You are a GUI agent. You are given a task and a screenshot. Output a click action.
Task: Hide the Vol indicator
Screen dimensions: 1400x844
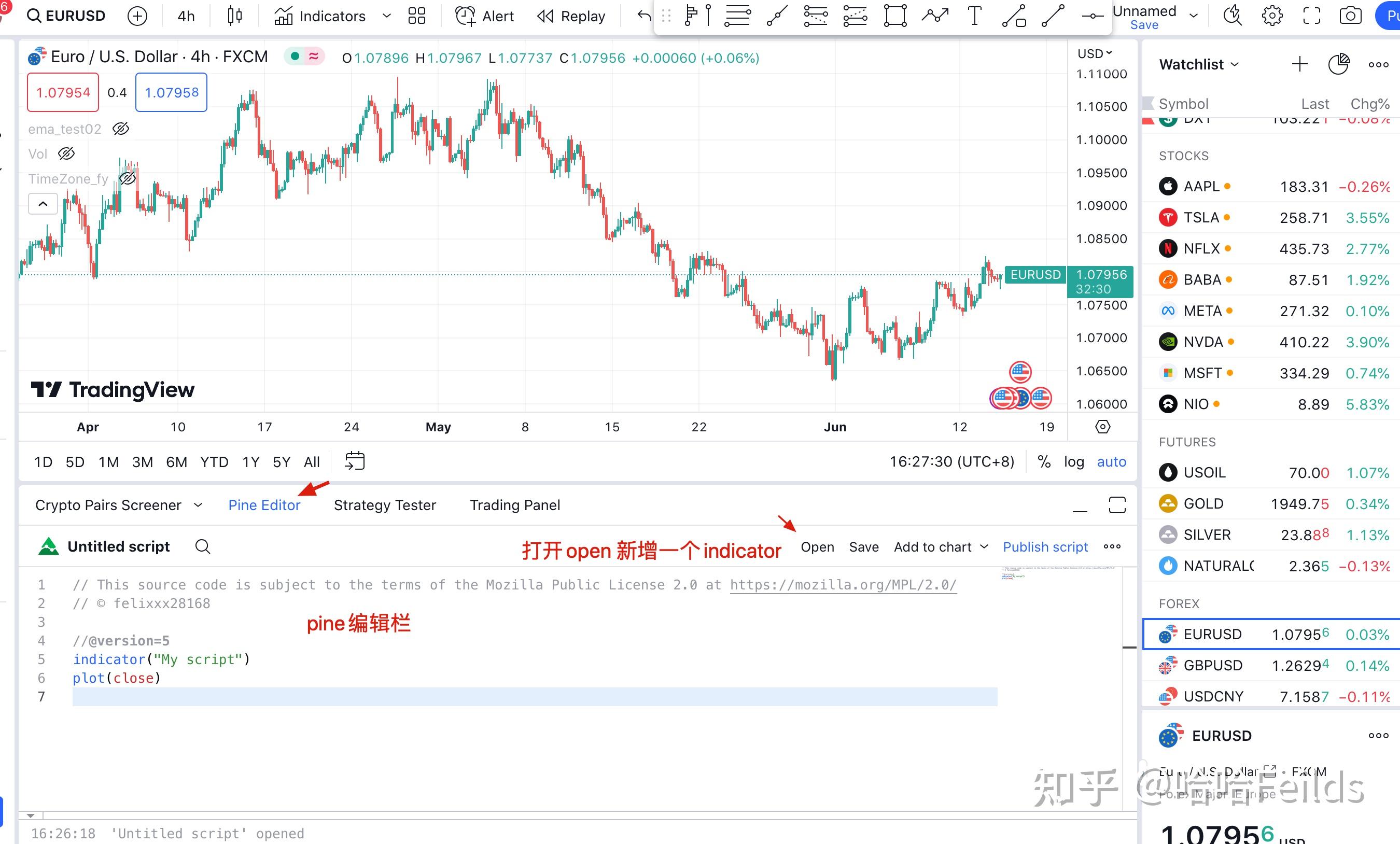pos(66,153)
